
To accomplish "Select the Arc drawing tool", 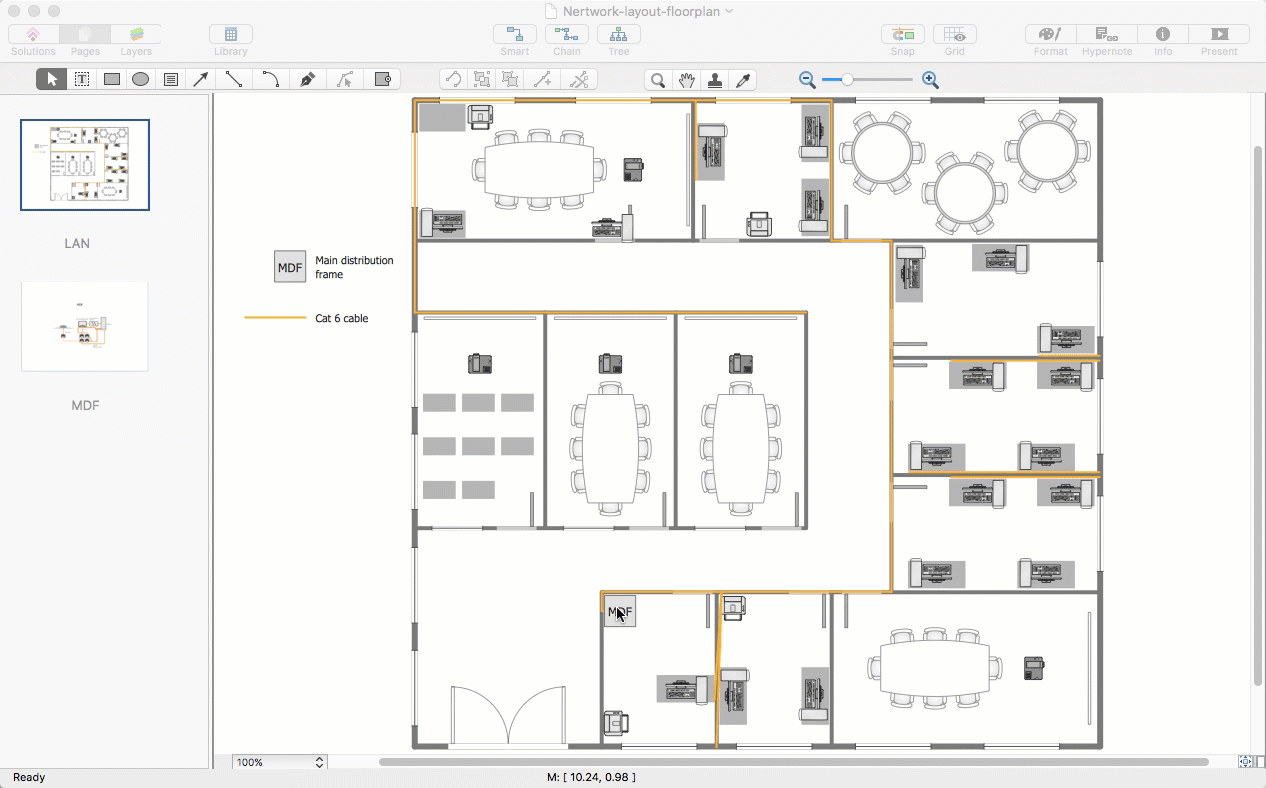I will pyautogui.click(x=270, y=80).
